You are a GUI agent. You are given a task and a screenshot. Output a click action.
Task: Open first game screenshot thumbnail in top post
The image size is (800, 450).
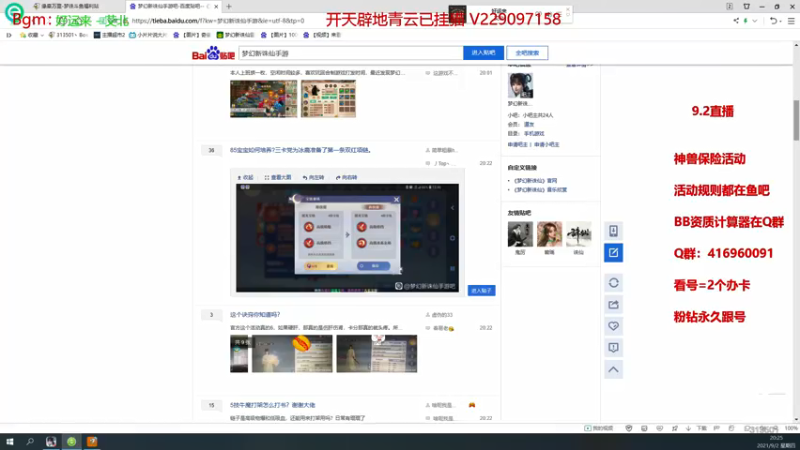coord(263,99)
